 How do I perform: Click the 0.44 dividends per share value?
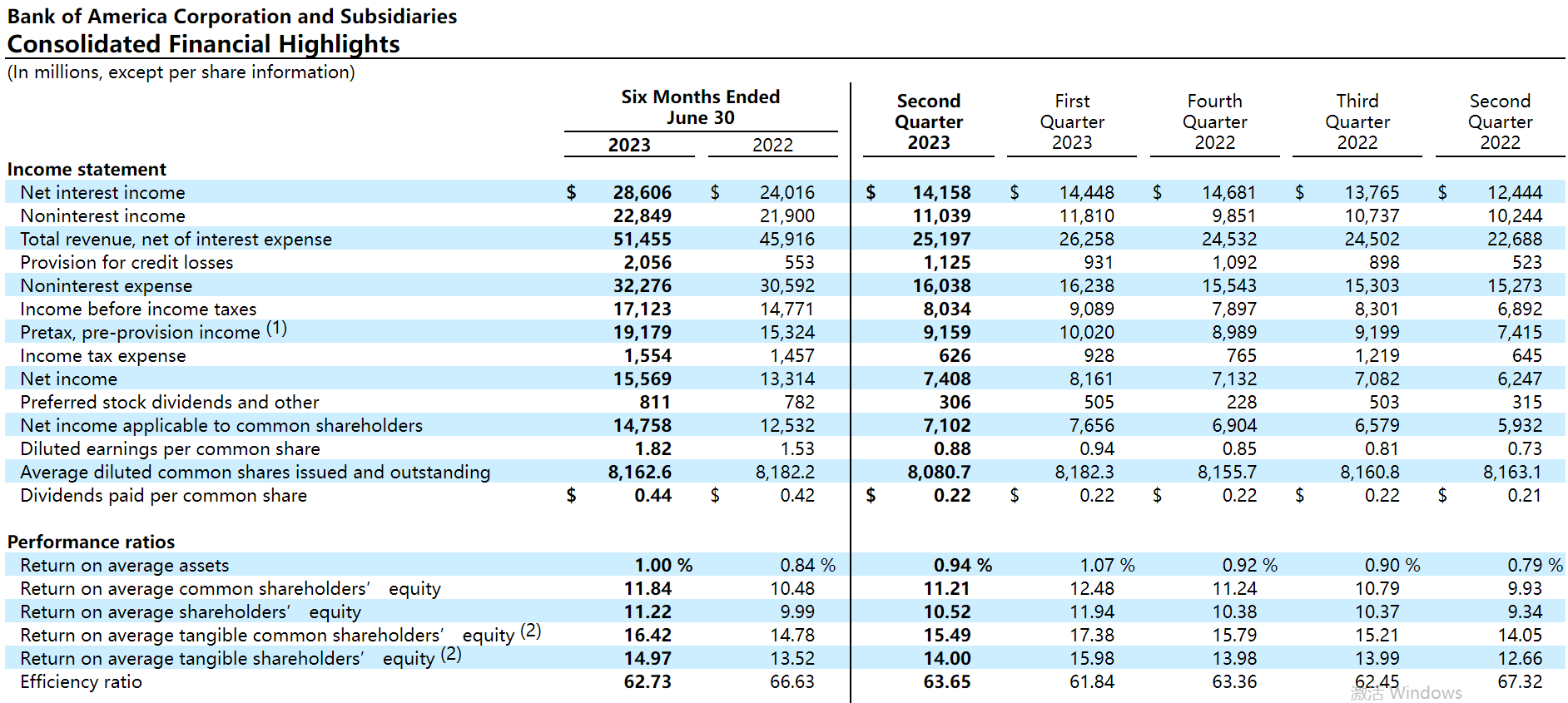[x=653, y=495]
